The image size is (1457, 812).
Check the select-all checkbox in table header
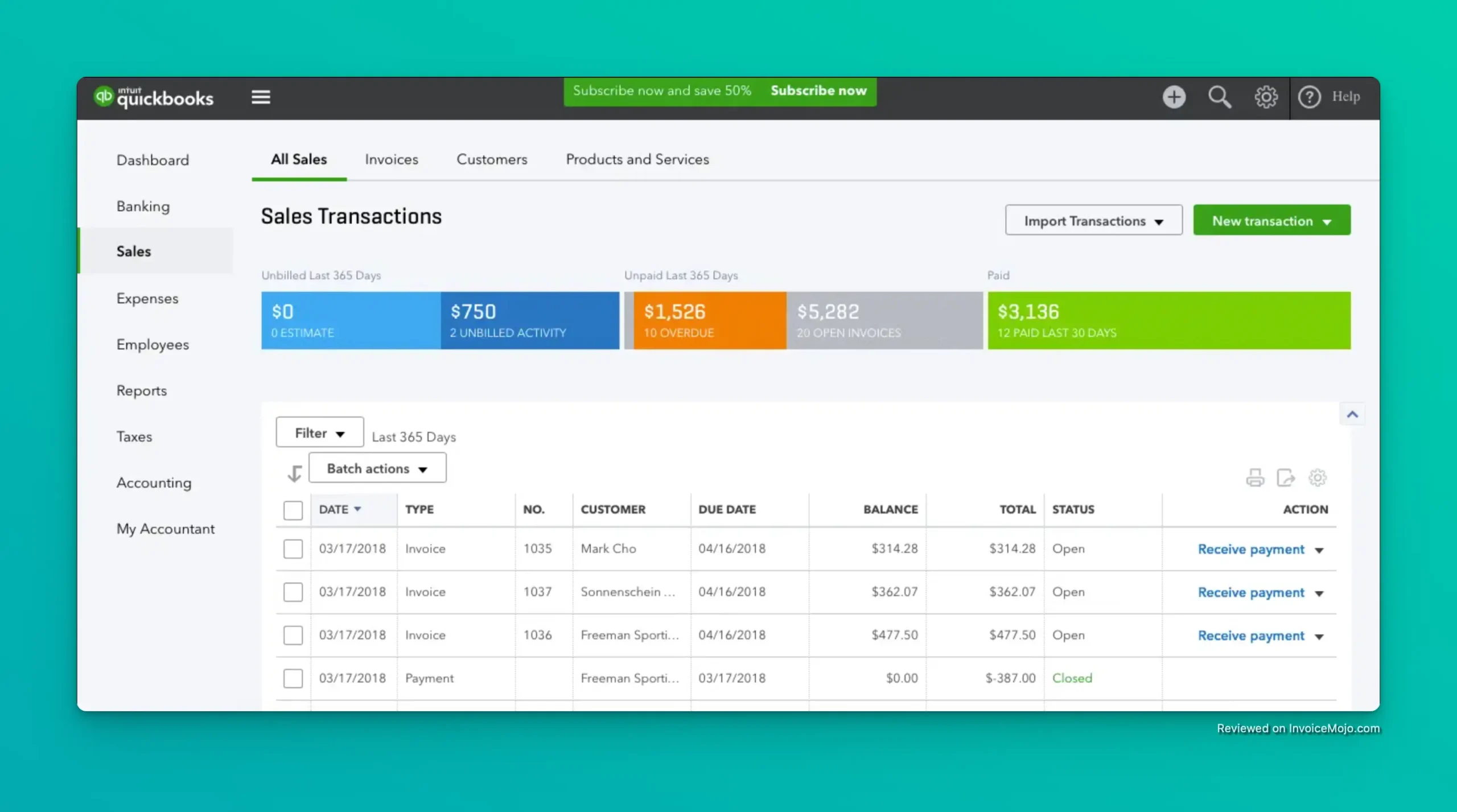coord(293,510)
